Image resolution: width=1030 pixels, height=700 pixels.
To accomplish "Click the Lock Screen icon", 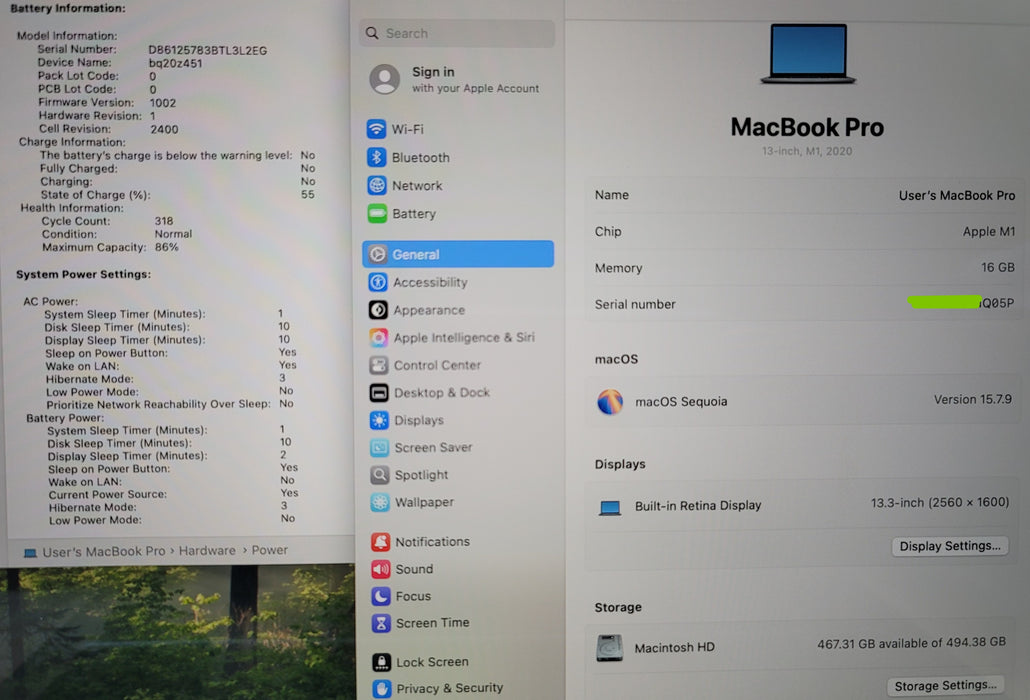I will pyautogui.click(x=382, y=662).
